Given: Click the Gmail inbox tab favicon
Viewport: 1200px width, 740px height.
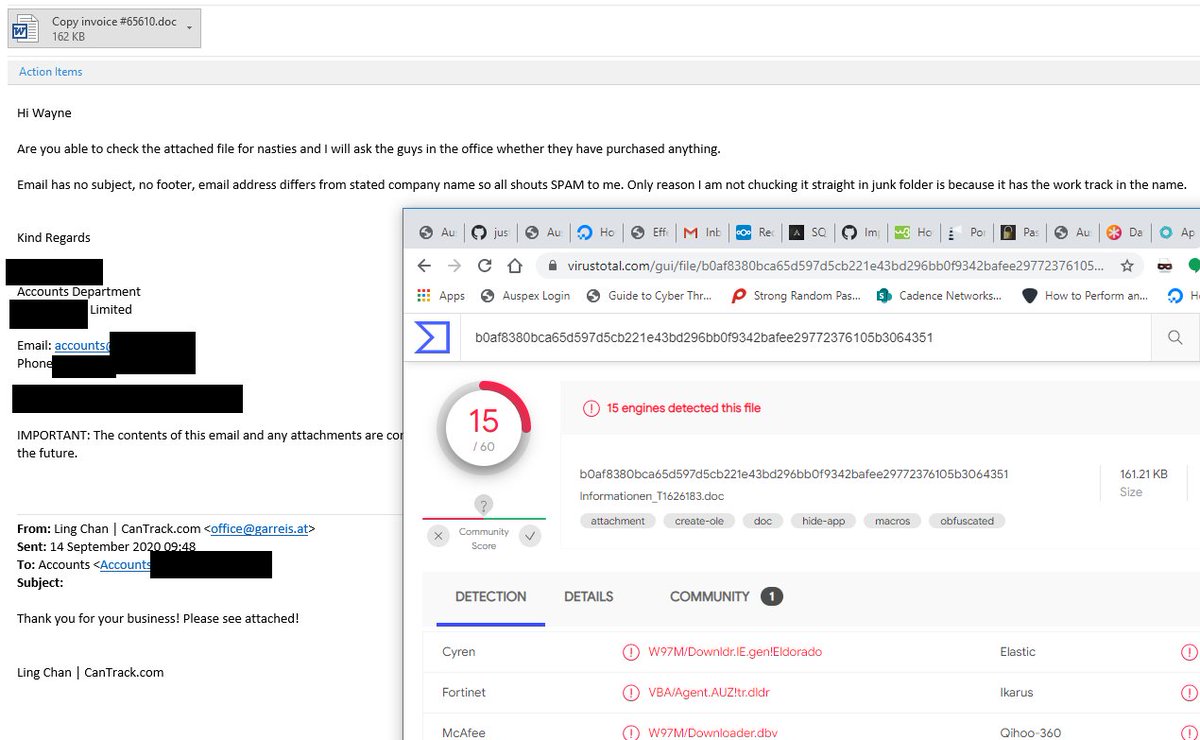Looking at the screenshot, I should (x=692, y=232).
